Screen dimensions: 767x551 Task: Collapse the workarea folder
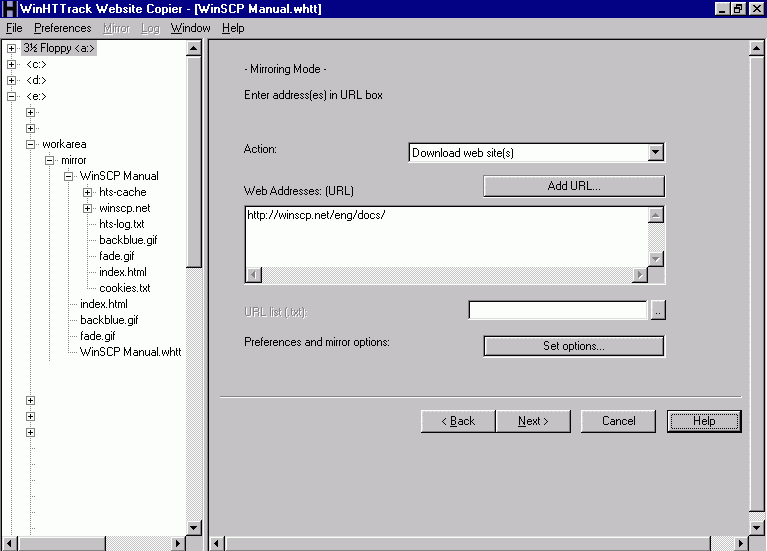click(x=30, y=144)
